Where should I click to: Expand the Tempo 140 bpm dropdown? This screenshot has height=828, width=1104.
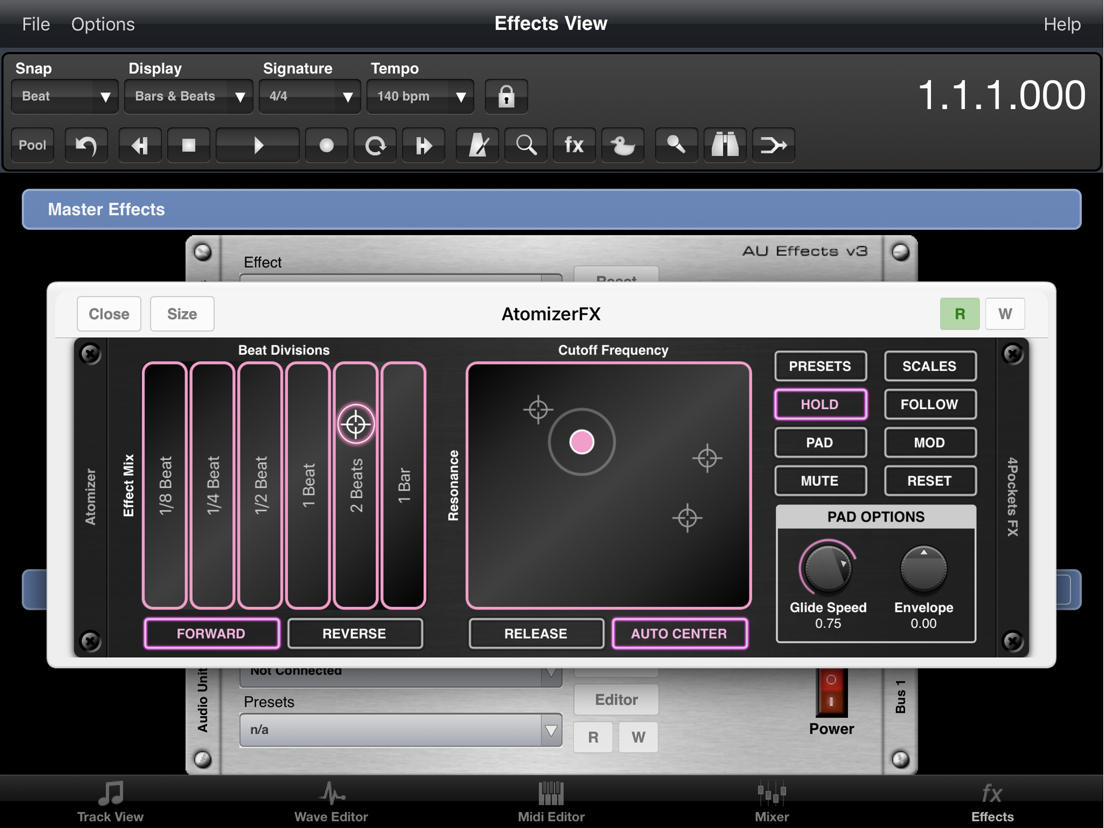point(420,96)
